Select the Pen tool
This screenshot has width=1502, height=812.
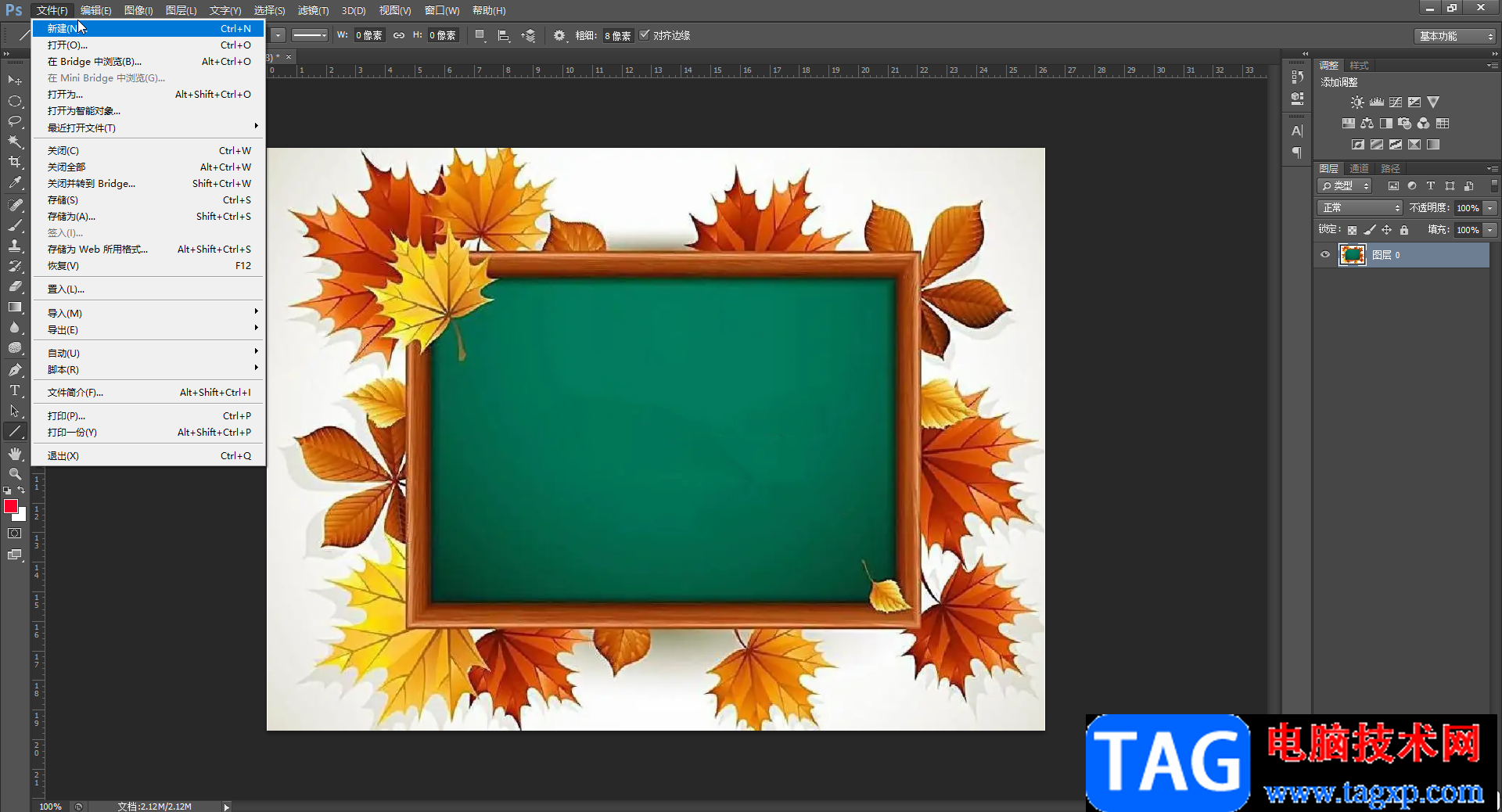[x=15, y=370]
